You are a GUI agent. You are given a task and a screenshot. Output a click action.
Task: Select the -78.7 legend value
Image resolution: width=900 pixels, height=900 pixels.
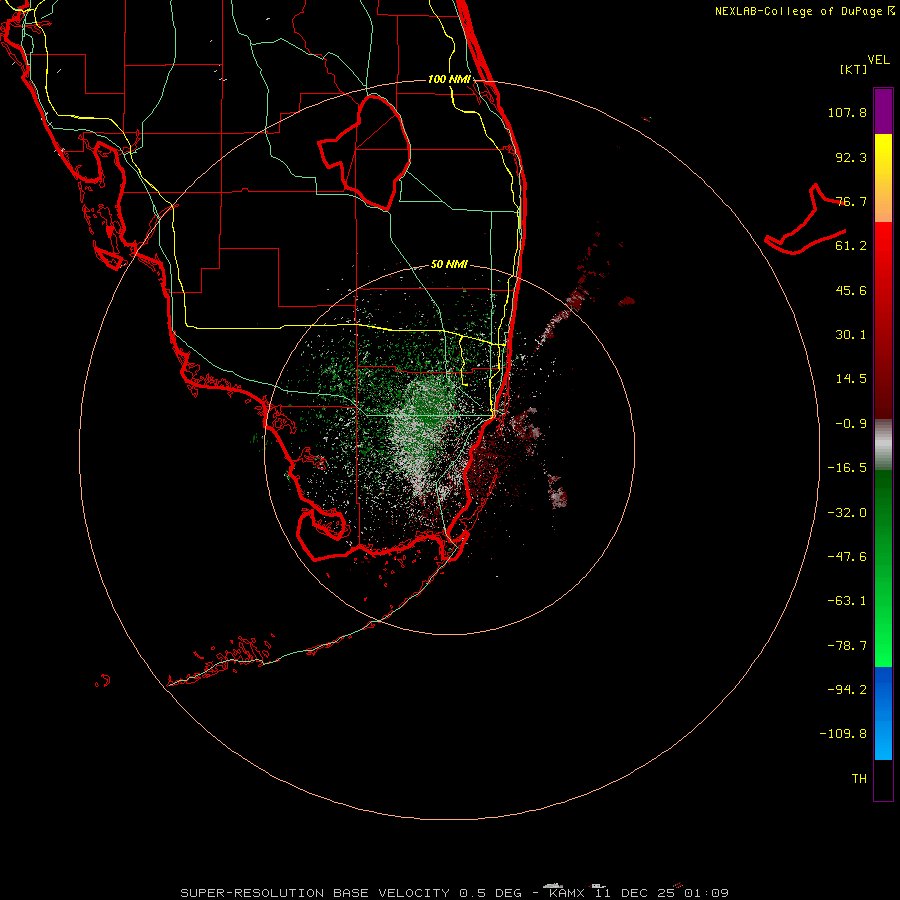click(847, 646)
